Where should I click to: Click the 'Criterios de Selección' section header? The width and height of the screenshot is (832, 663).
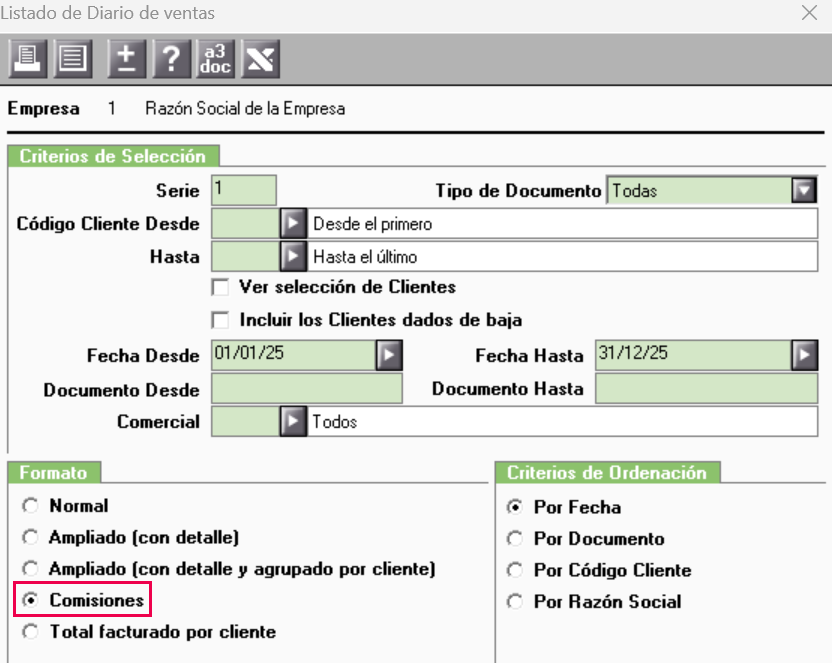coord(113,156)
